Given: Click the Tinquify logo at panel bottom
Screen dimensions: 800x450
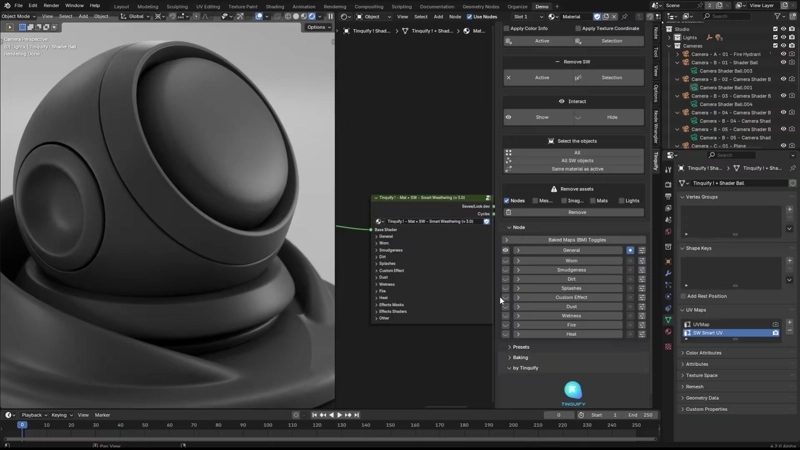Looking at the screenshot, I should tap(573, 391).
